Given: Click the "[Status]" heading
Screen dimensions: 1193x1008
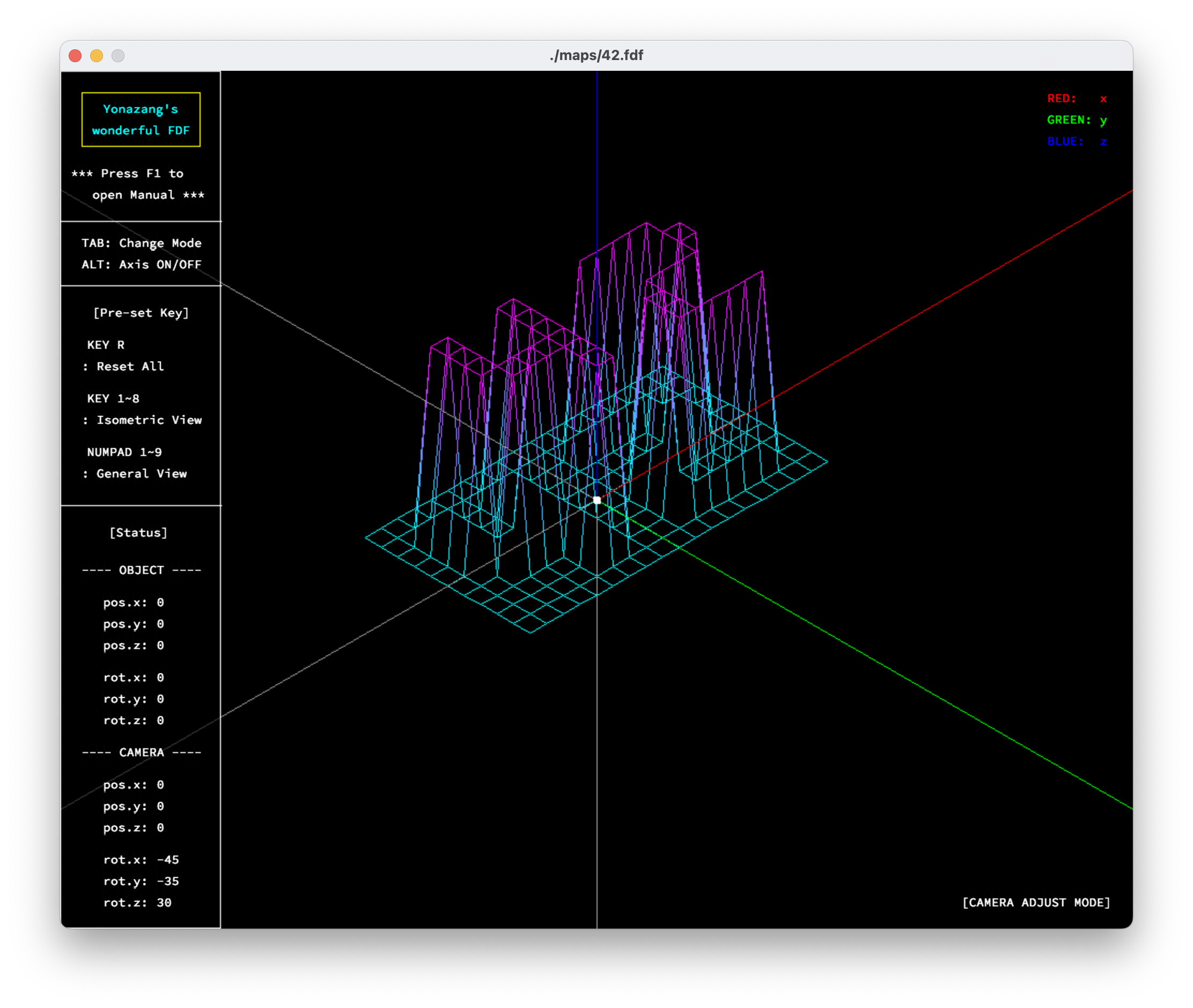Looking at the screenshot, I should pos(138,532).
